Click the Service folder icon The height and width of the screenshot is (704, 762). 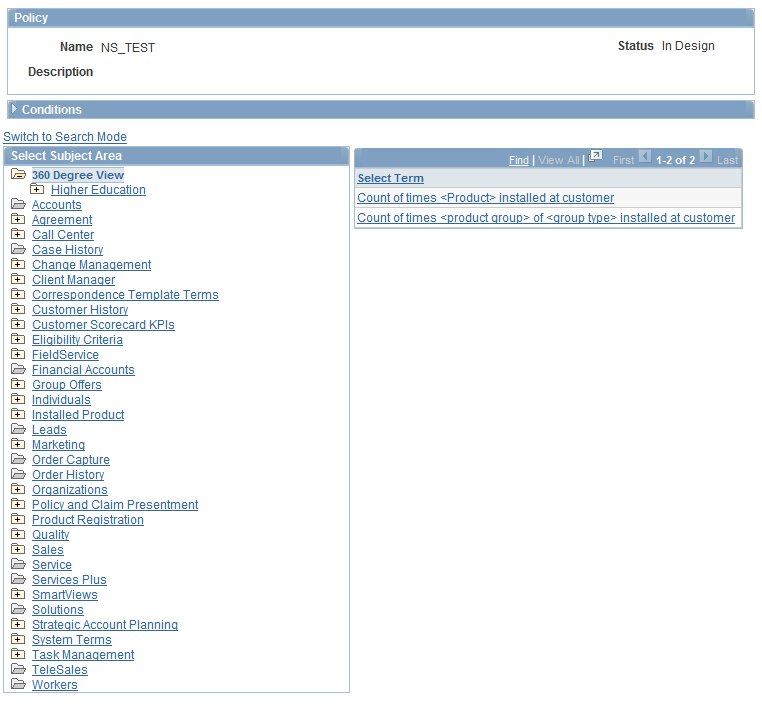(x=18, y=564)
